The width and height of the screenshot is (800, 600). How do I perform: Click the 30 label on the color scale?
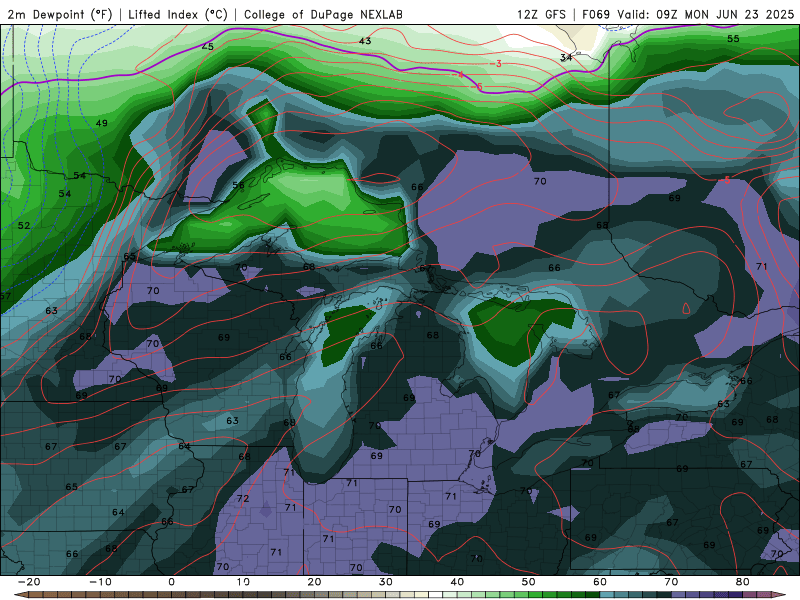[x=386, y=582]
